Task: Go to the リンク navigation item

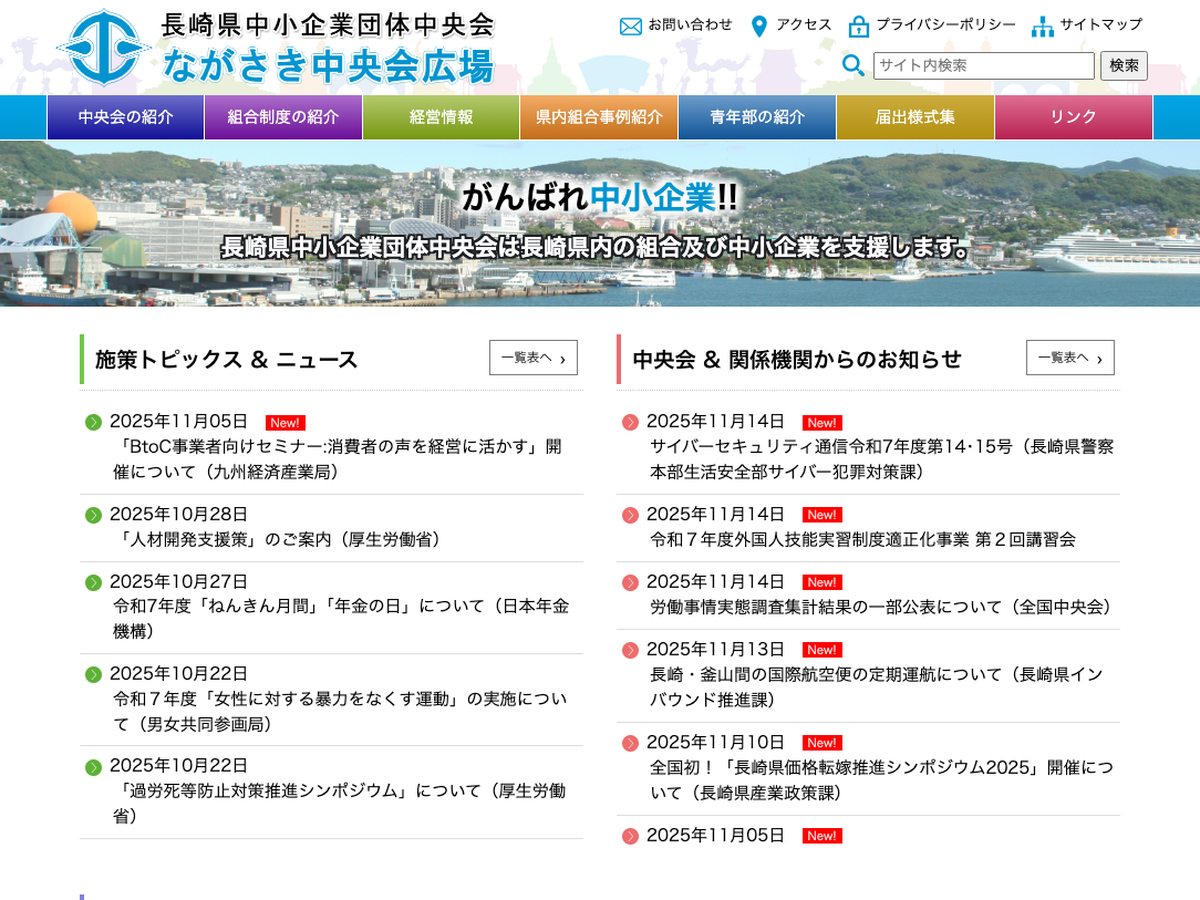Action: tap(1073, 117)
